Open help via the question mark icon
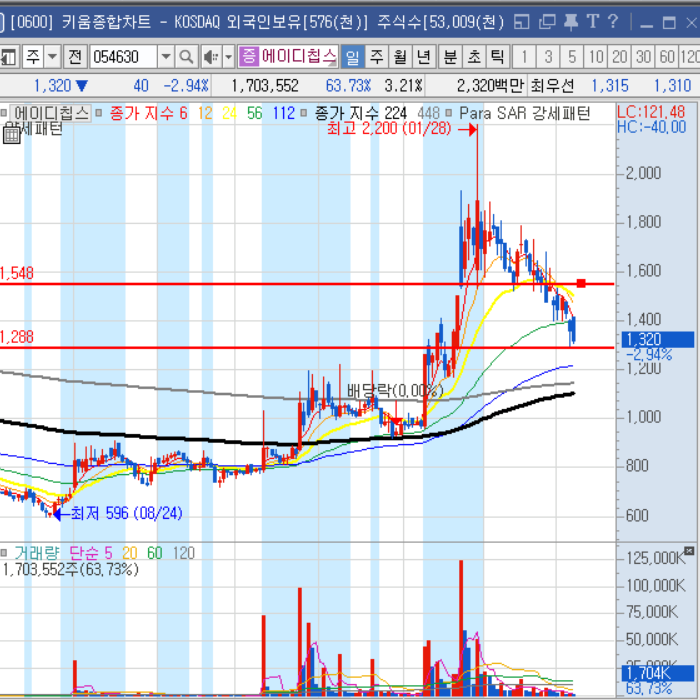Screen dimensions: 700x700 click(613, 21)
